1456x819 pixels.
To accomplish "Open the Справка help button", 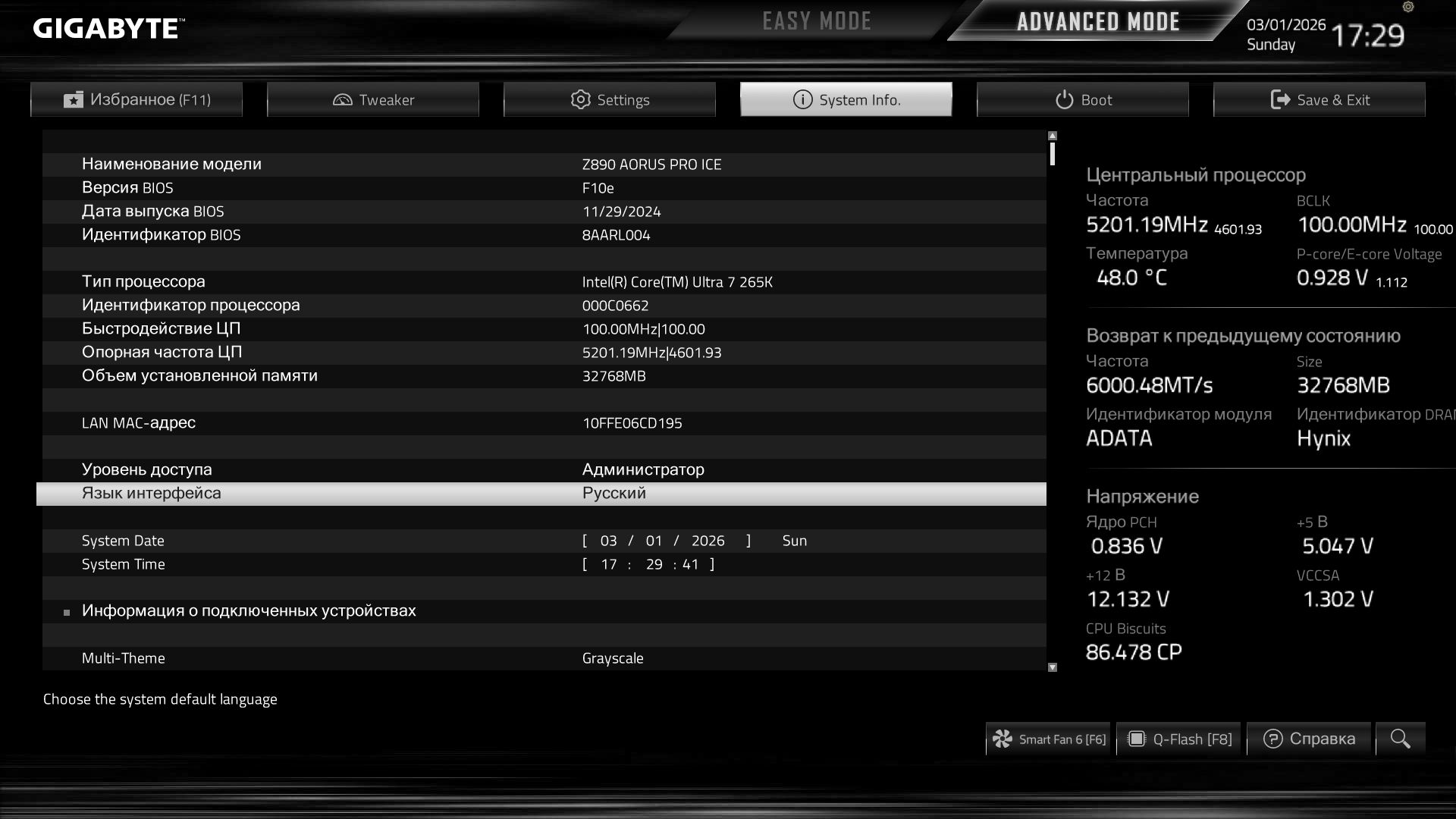I will coord(1309,739).
